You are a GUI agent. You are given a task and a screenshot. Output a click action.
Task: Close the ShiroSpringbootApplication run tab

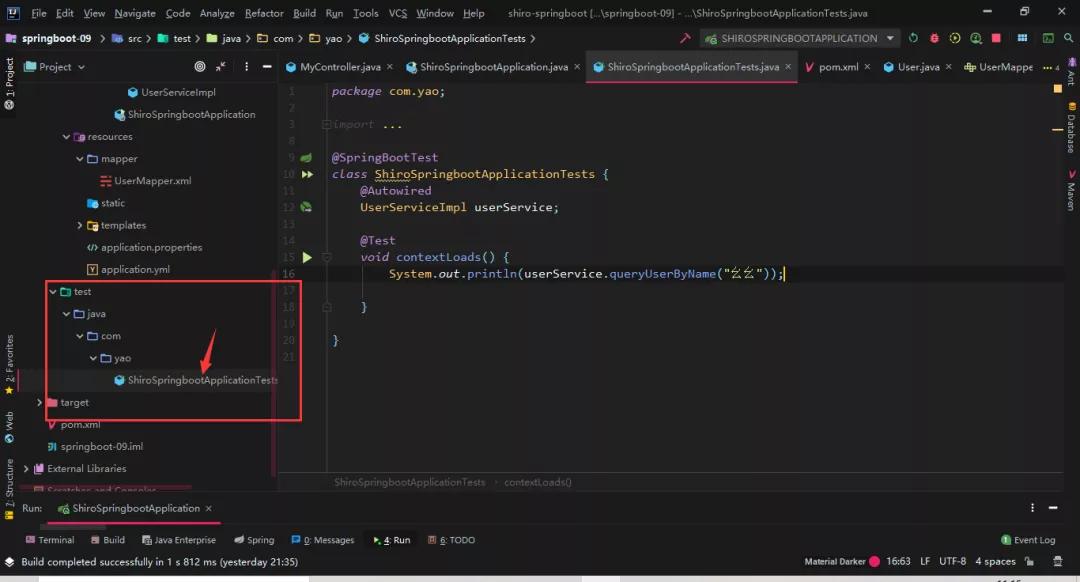209,508
